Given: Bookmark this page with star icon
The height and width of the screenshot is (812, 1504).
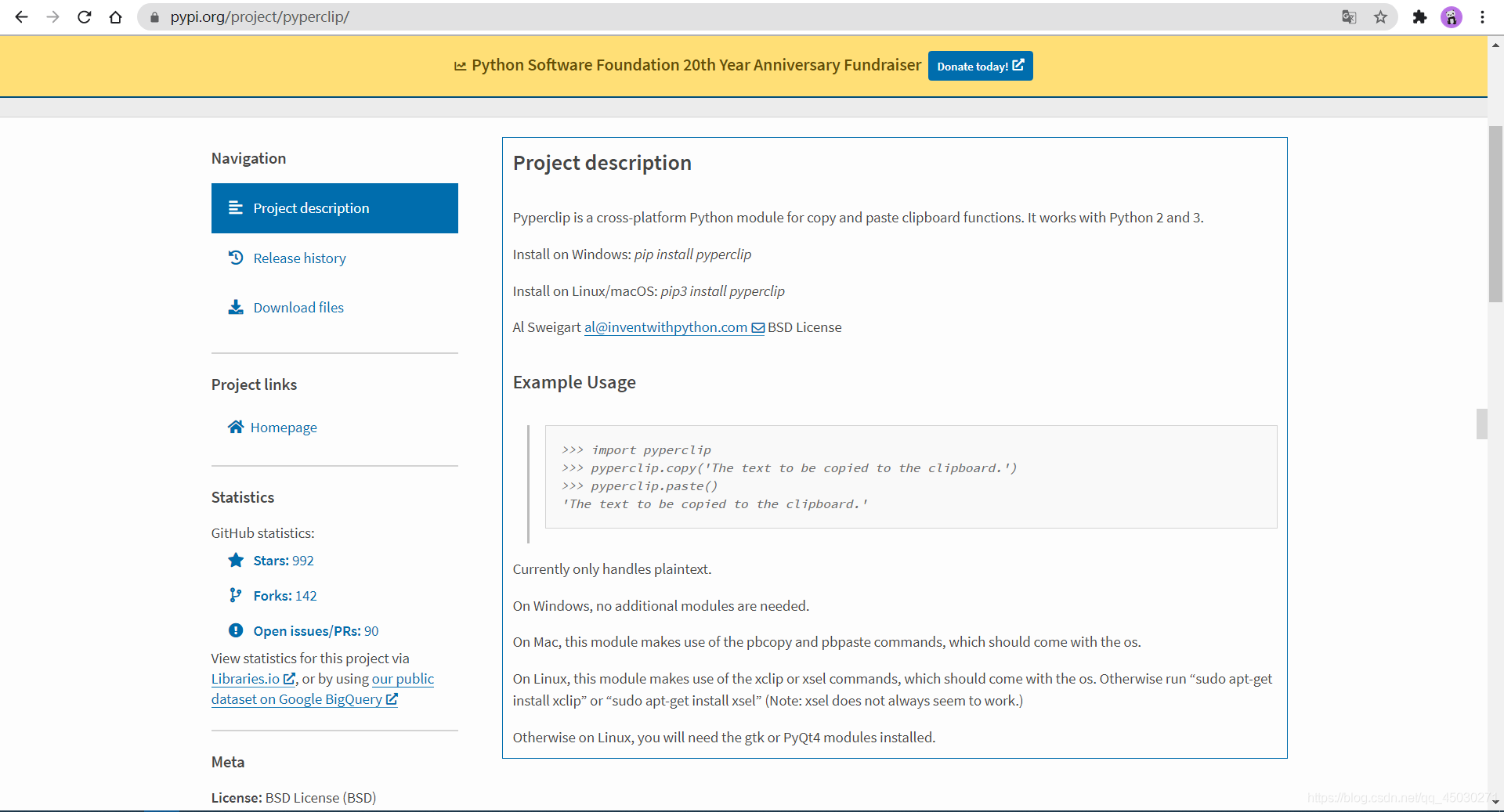Looking at the screenshot, I should pos(1380,17).
